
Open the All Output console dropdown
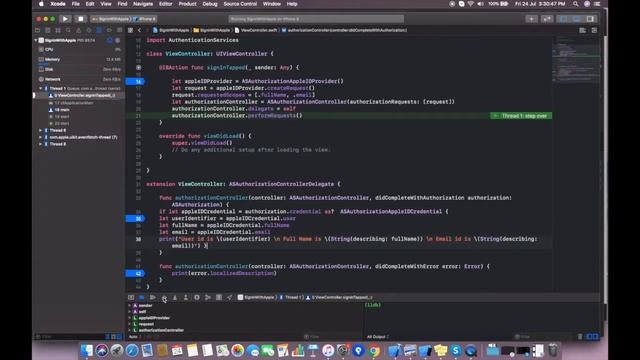[x=378, y=337]
